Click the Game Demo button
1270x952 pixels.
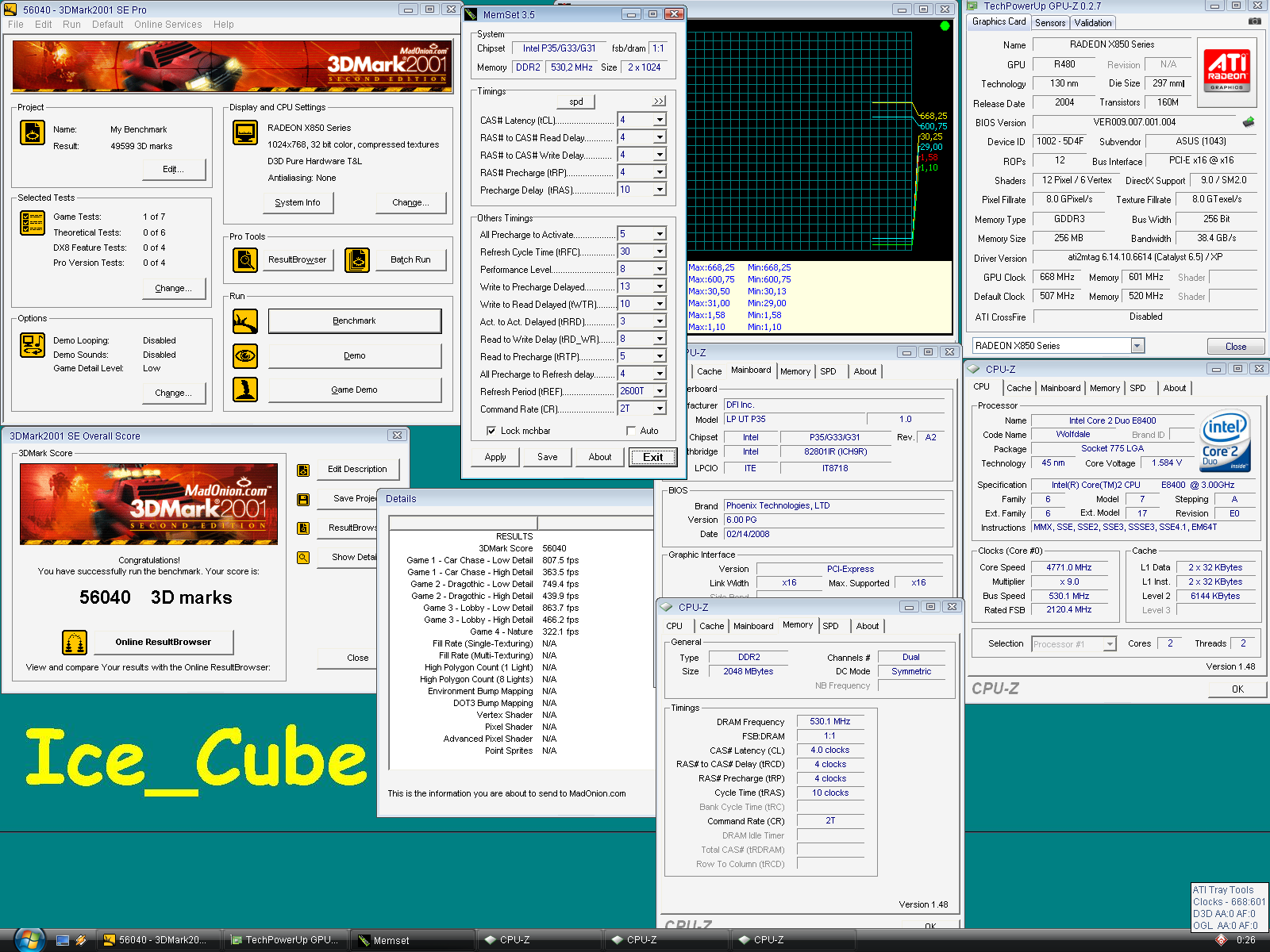[x=355, y=390]
